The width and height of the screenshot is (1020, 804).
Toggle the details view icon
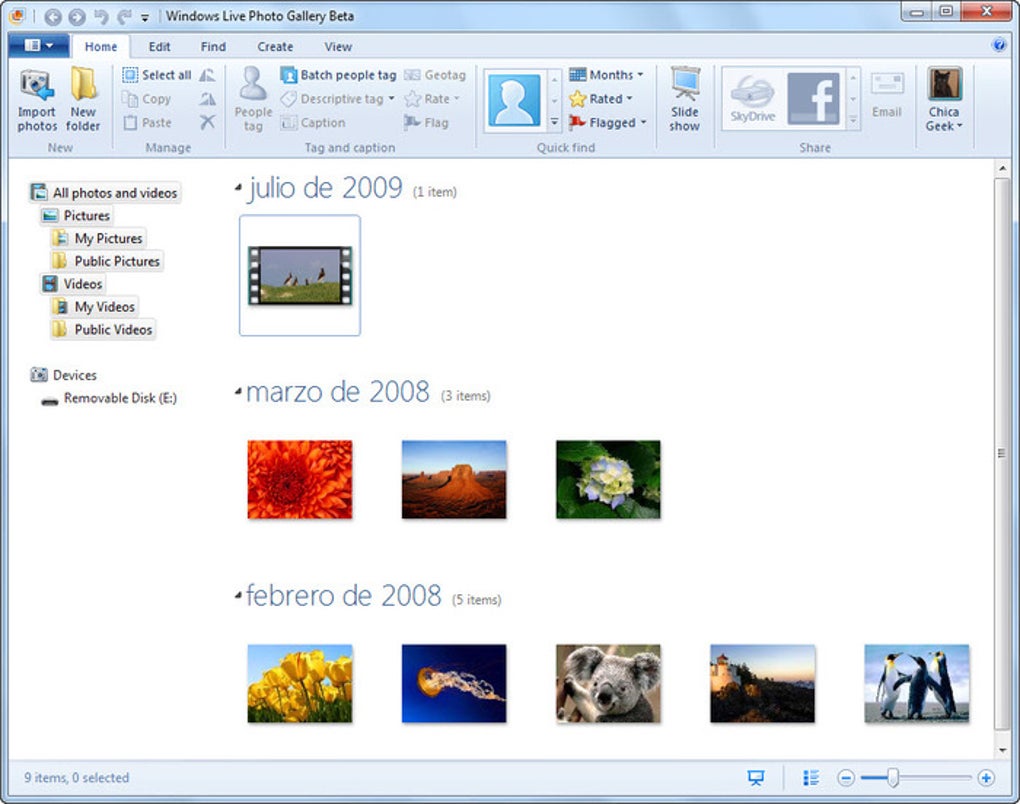click(811, 777)
